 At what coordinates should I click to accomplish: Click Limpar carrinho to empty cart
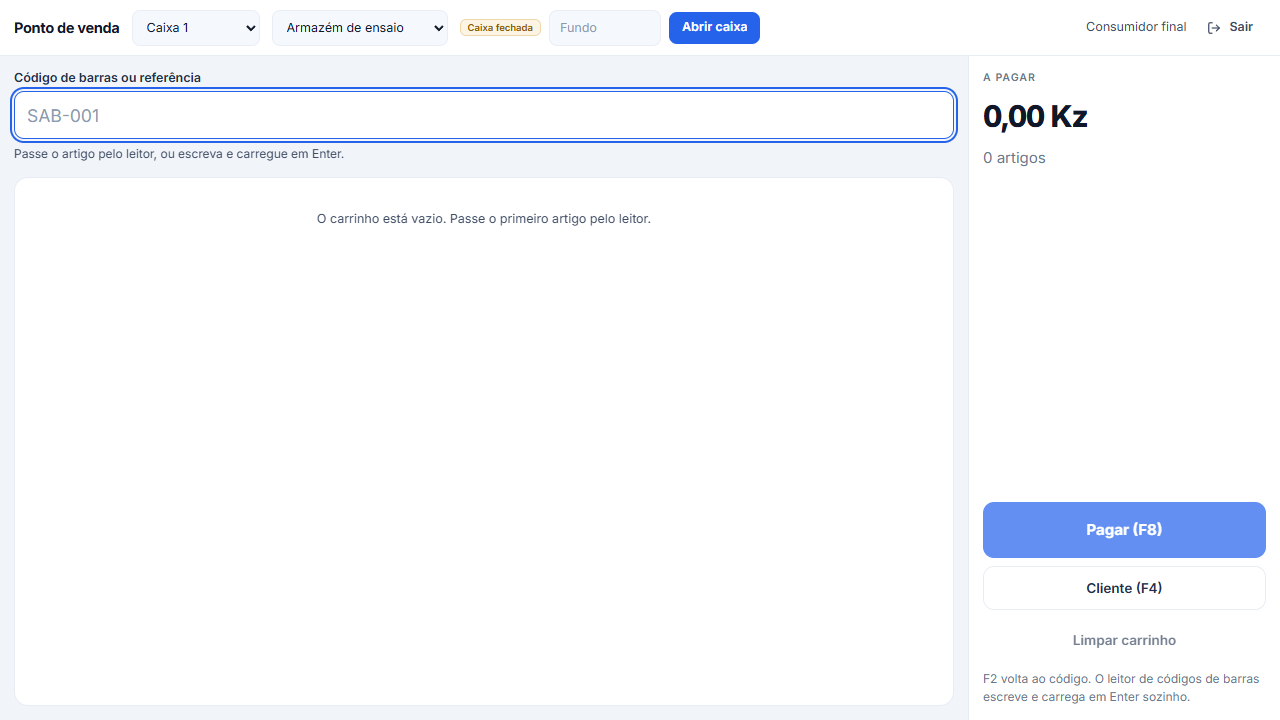pos(1124,640)
